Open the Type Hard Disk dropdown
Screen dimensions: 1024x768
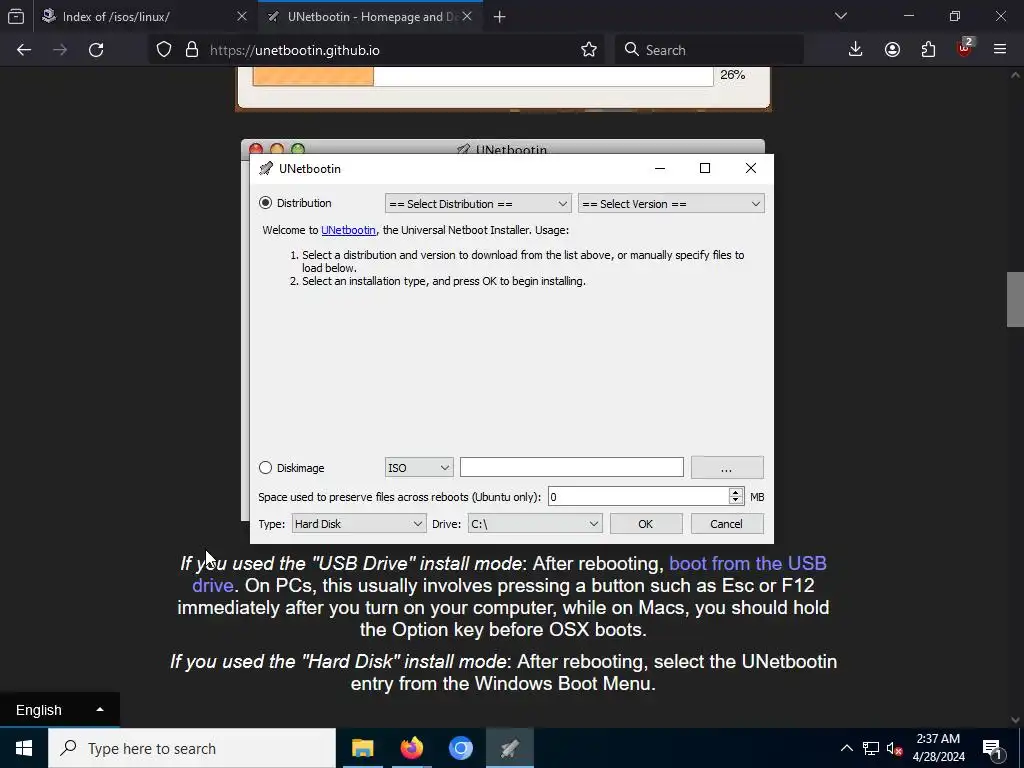pos(359,524)
